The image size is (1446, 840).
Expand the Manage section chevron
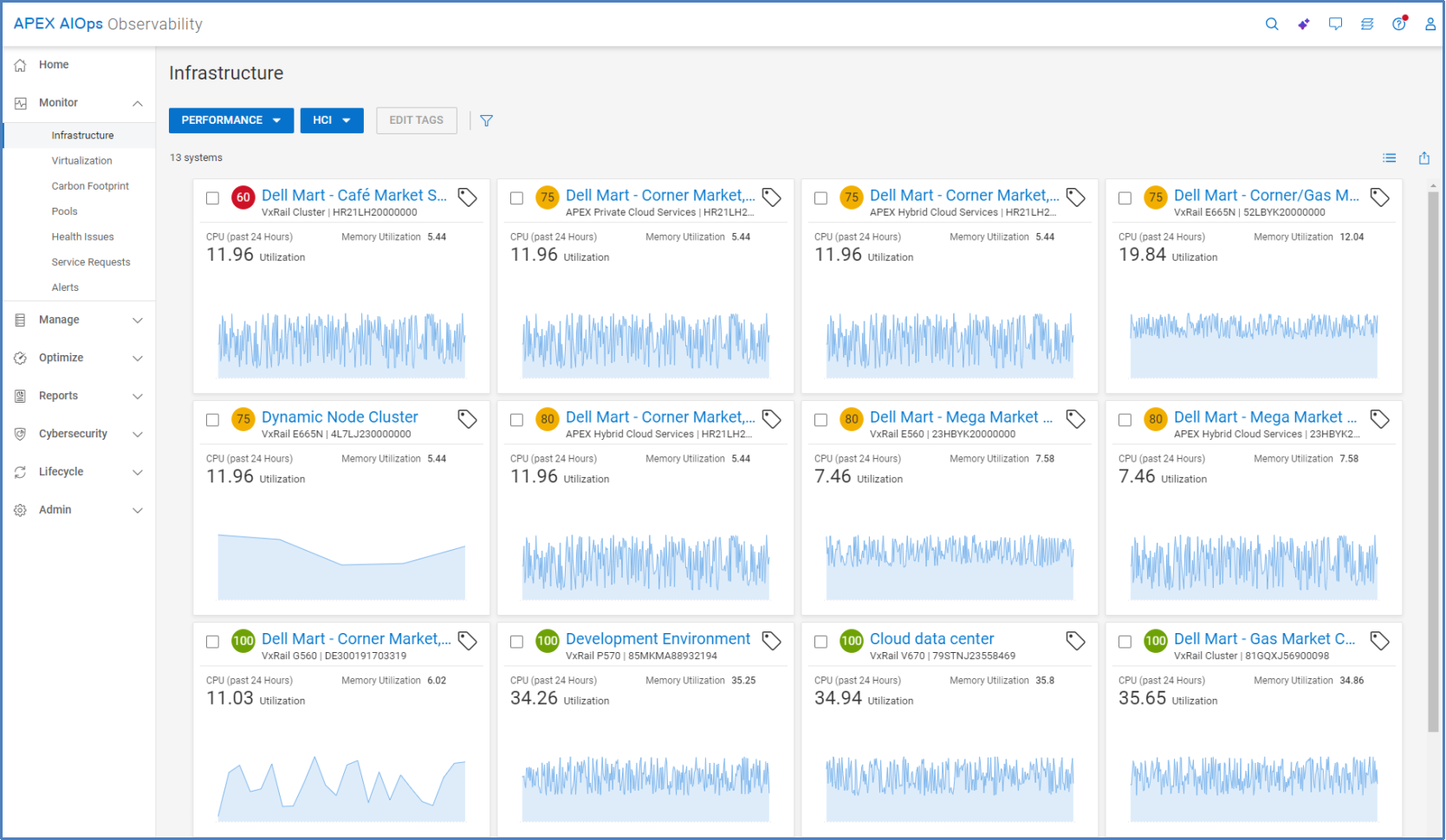tap(138, 320)
